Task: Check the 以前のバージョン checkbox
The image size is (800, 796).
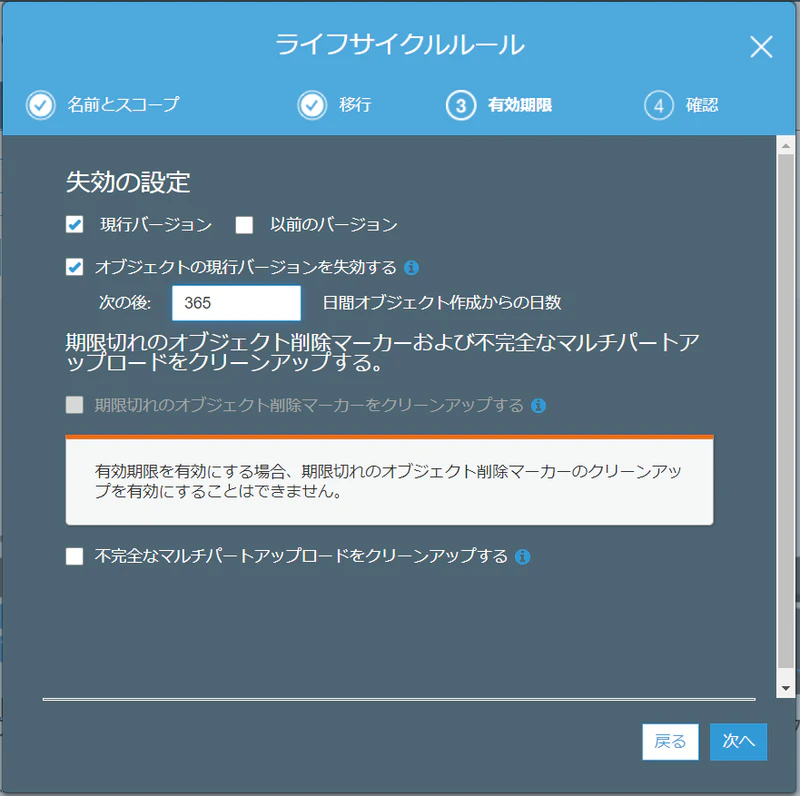Action: pos(244,225)
